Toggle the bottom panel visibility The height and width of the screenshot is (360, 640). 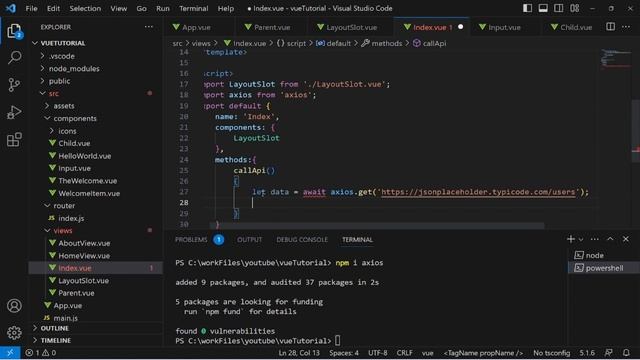pos(543,8)
